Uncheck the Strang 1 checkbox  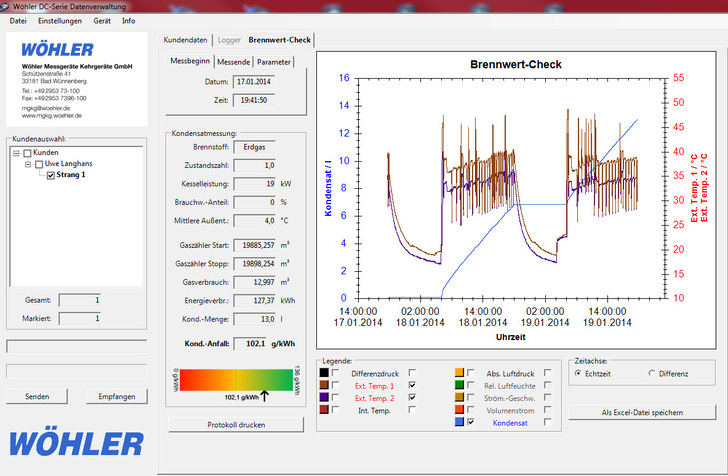pyautogui.click(x=52, y=175)
